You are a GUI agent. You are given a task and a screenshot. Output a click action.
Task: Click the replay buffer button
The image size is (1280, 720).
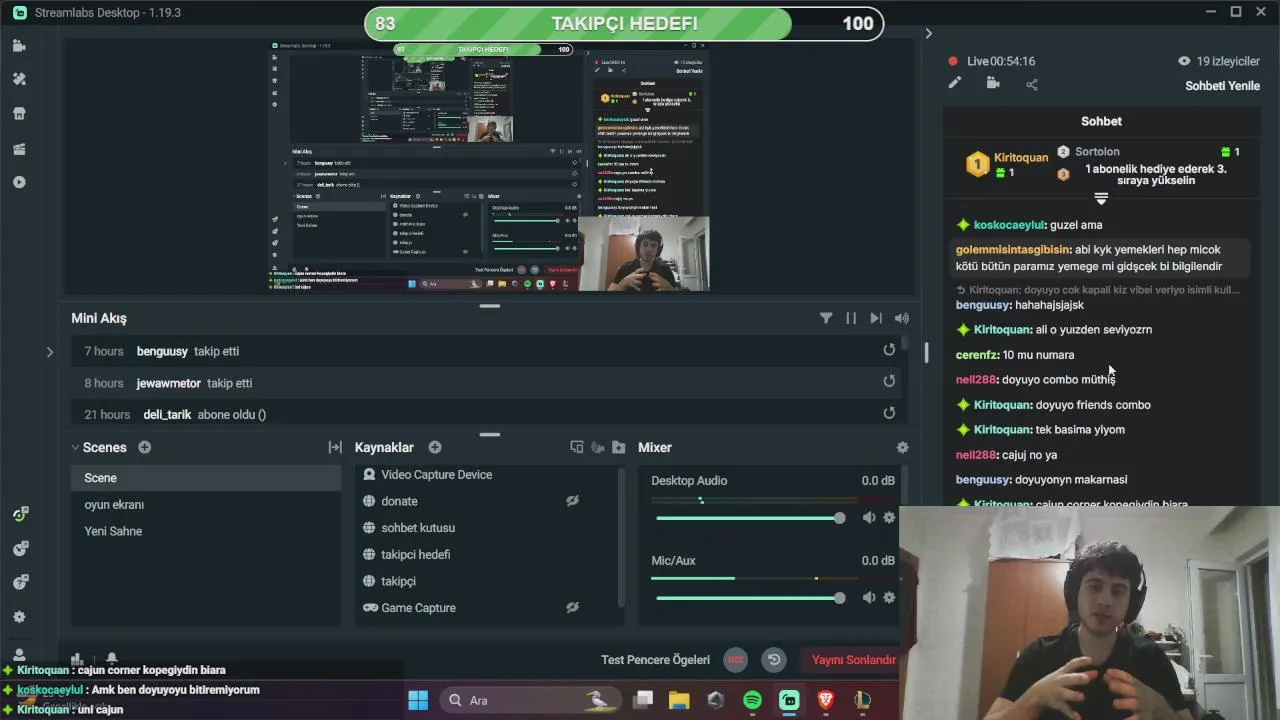coord(774,659)
